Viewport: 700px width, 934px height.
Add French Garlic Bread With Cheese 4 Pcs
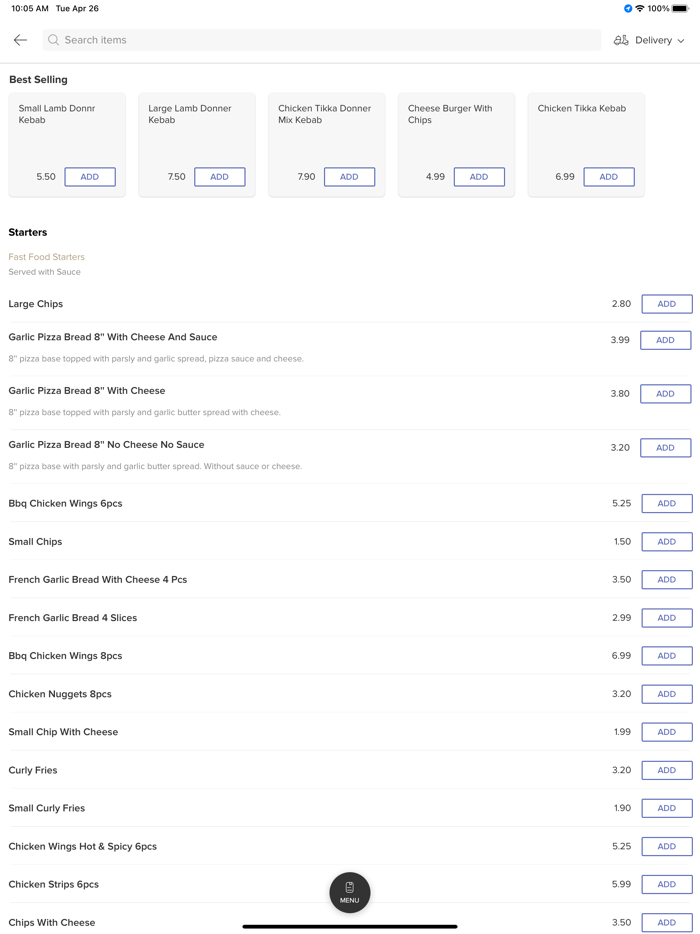click(667, 580)
